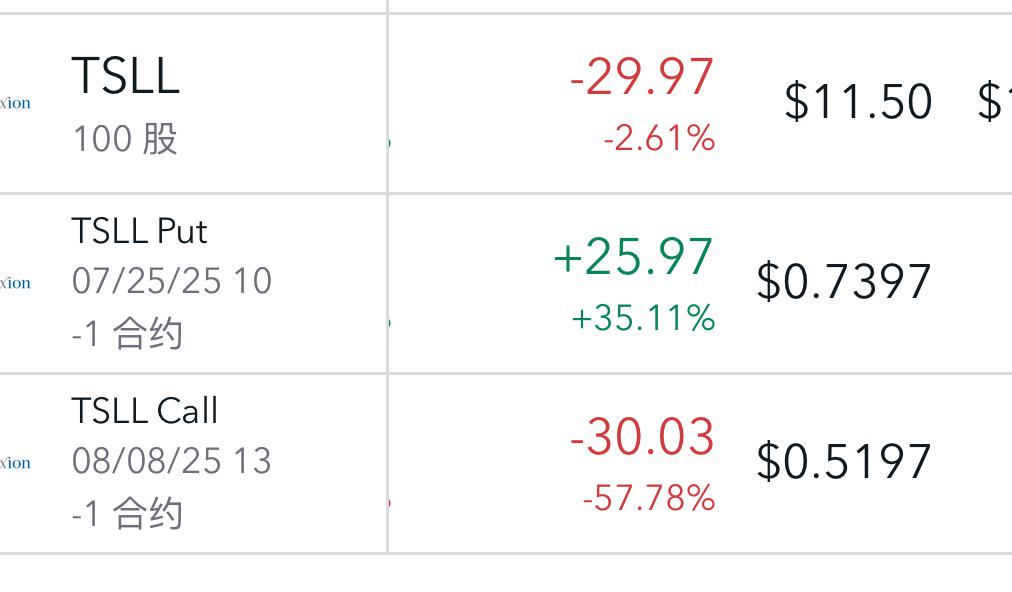The height and width of the screenshot is (592, 1012).
Task: Click the Direxion logo in TSLL Call row
Action: [x=15, y=464]
